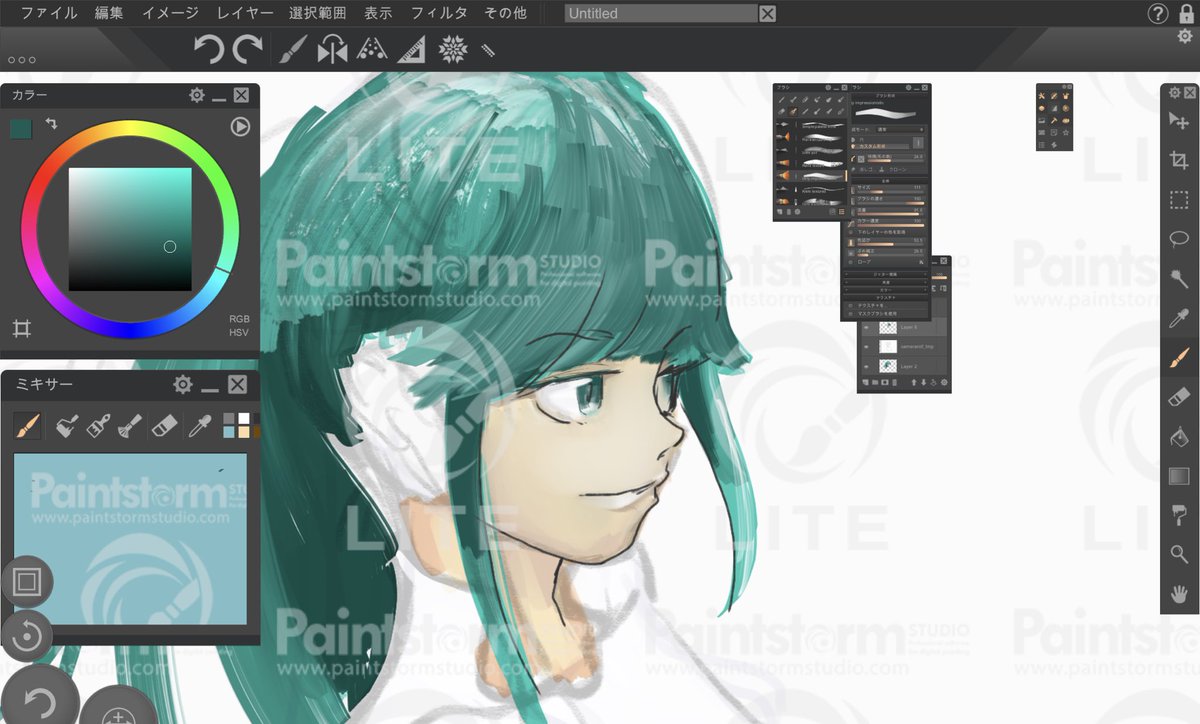Viewport: 1200px width, 724px height.
Task: Open the symmetry tool in top toolbar
Action: coord(332,49)
